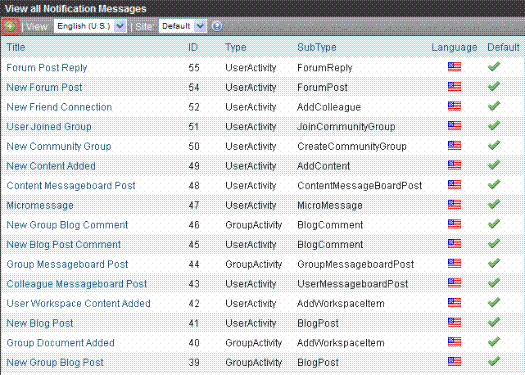Click default checkmark for Group Document Added

tap(494, 342)
